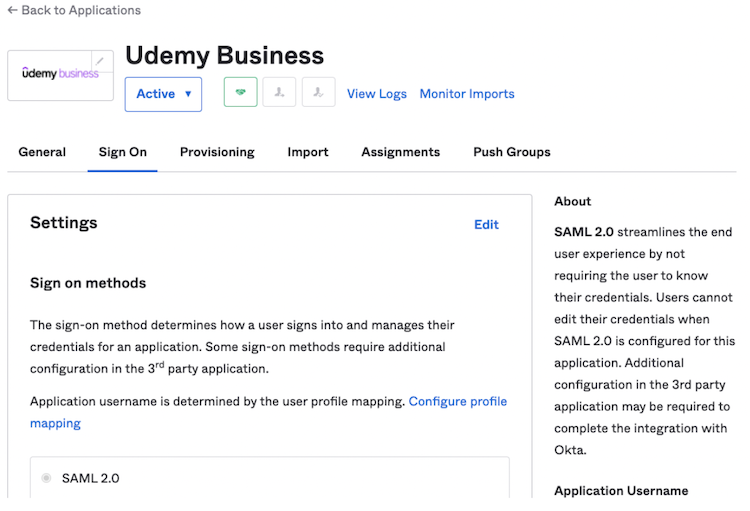Switch to the Import tab

pyautogui.click(x=308, y=152)
